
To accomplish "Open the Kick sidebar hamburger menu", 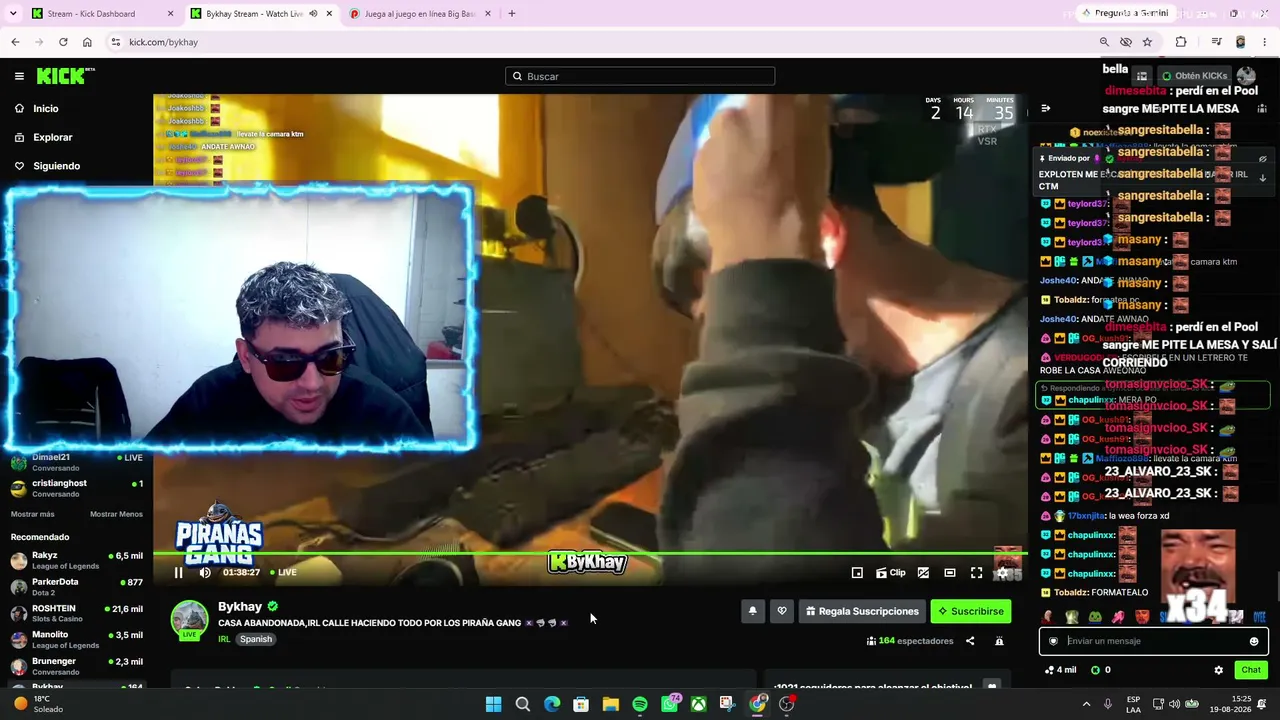I will click(x=19, y=76).
